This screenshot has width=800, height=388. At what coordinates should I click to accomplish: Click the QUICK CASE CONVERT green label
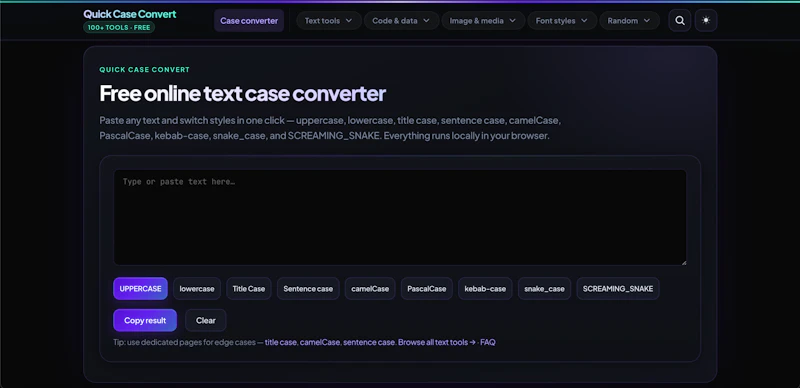pyautogui.click(x=144, y=69)
